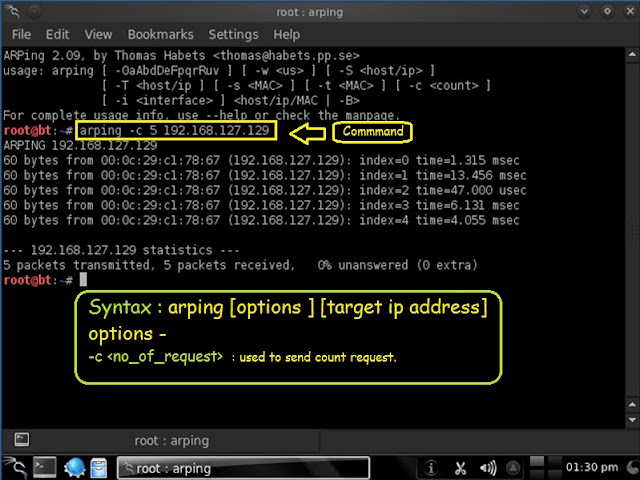Launch Konsole terminal from the panel
This screenshot has height=480, width=640.
44,468
